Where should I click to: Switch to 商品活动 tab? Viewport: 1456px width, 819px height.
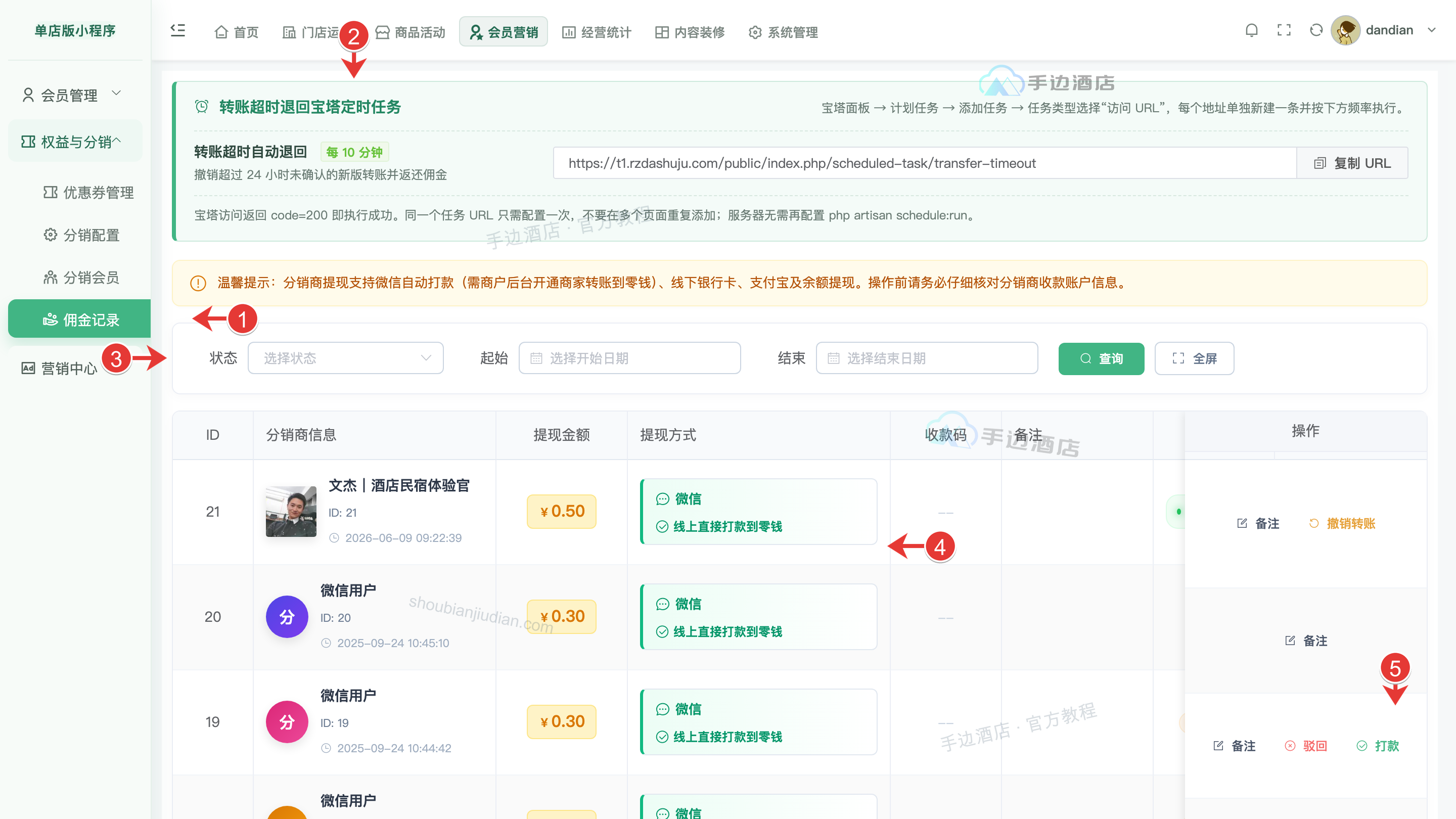tap(411, 32)
